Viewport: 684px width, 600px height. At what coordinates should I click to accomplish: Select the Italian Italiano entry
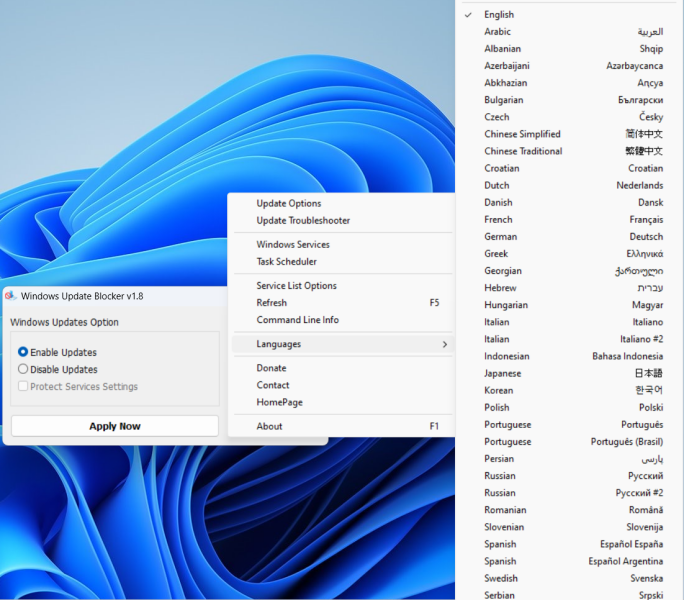(x=569, y=322)
